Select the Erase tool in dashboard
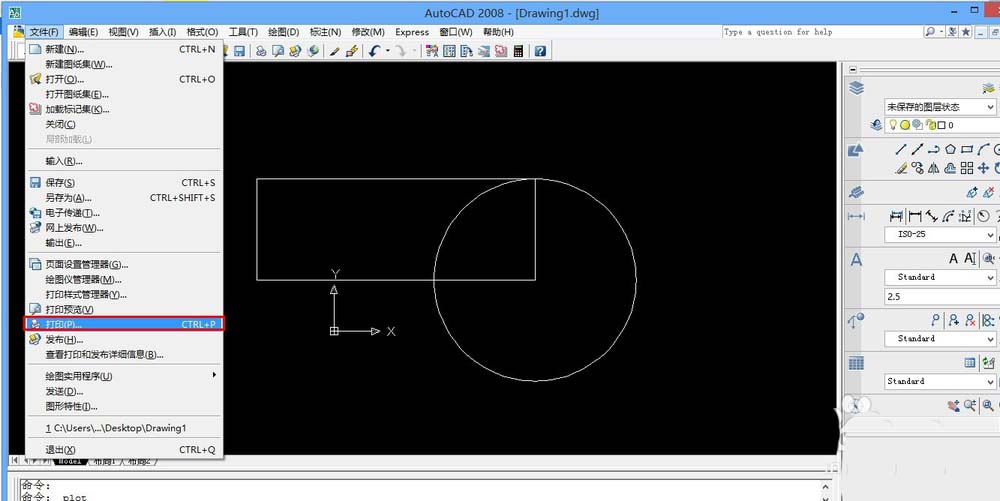 (901, 168)
